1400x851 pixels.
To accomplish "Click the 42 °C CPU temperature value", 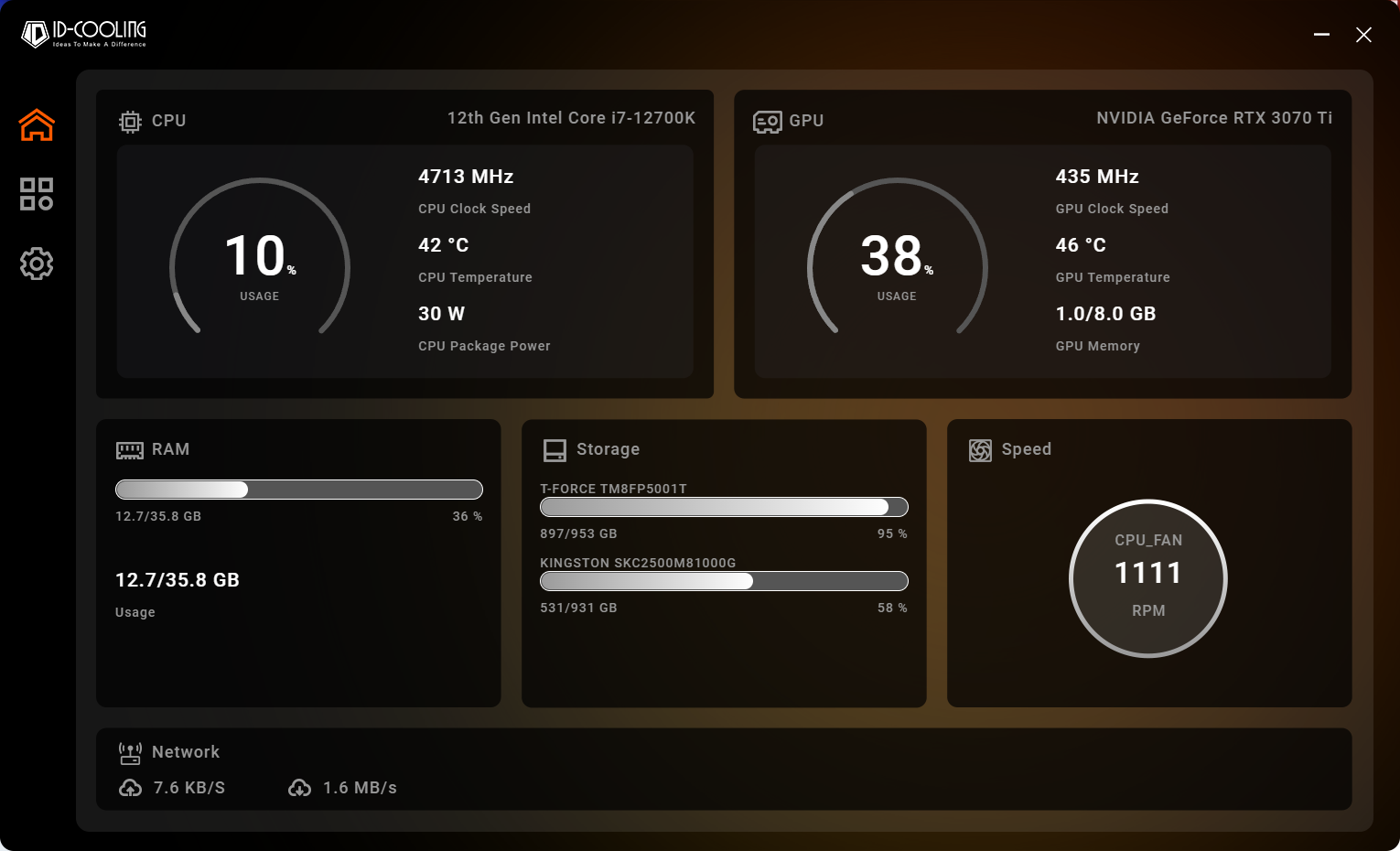I will (x=444, y=245).
